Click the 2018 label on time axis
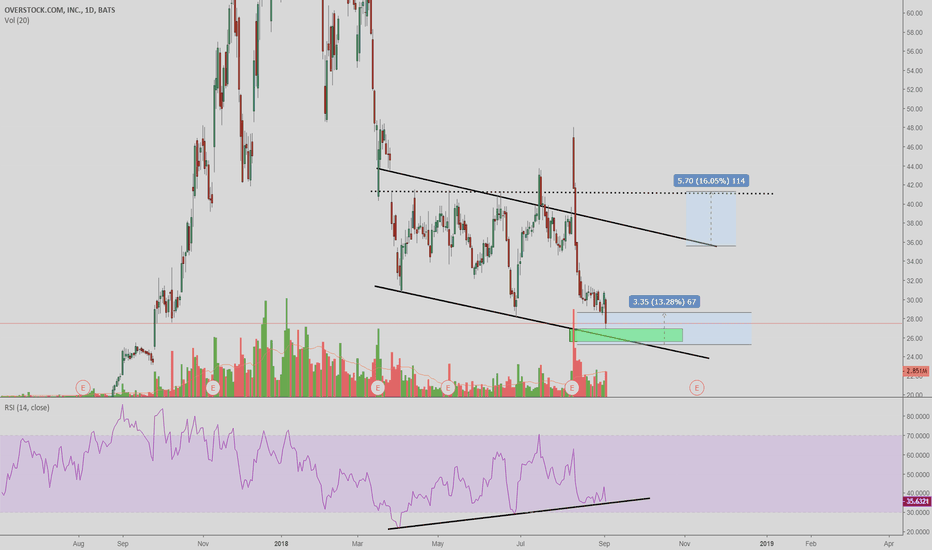This screenshot has height=550, width=932. [x=281, y=543]
